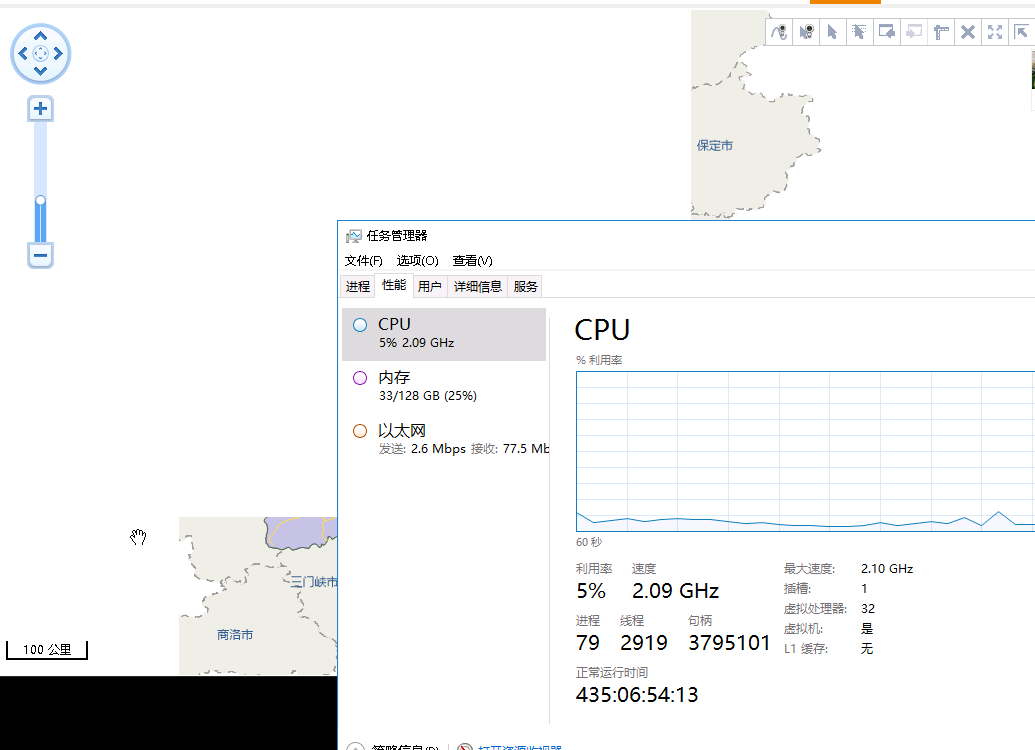Pan the map left with the left arrow
The height and width of the screenshot is (750, 1035).
pyautogui.click(x=23, y=53)
